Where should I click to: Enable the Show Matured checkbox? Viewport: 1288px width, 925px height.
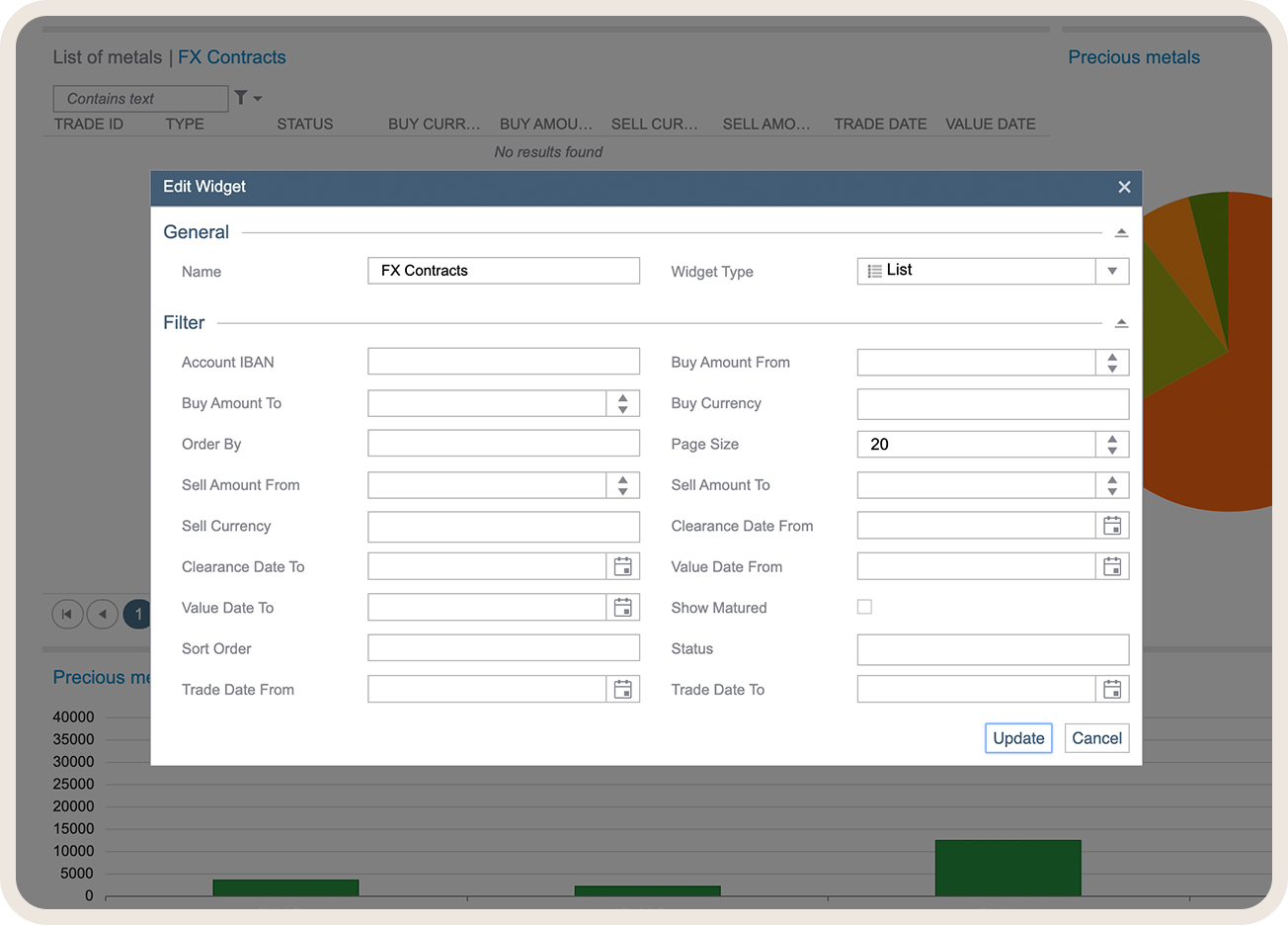point(864,607)
